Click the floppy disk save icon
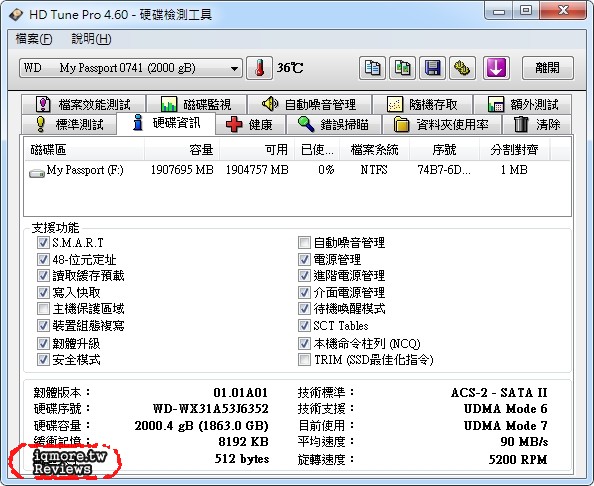This screenshot has height=486, width=594. 432,68
